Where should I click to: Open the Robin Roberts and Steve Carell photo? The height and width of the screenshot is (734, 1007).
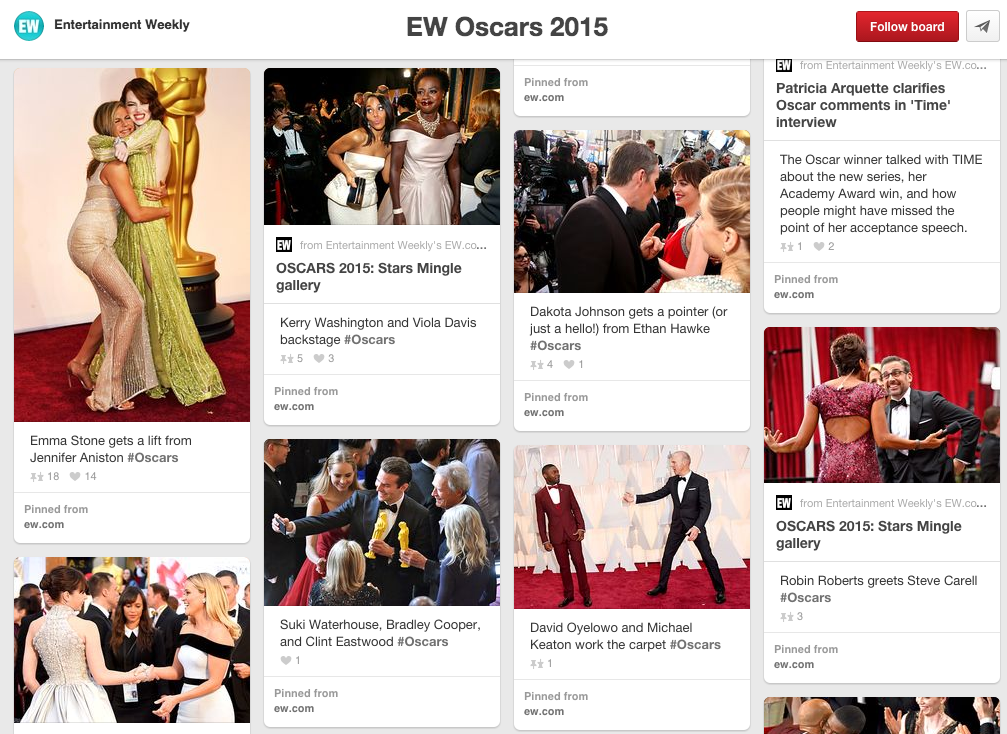881,405
